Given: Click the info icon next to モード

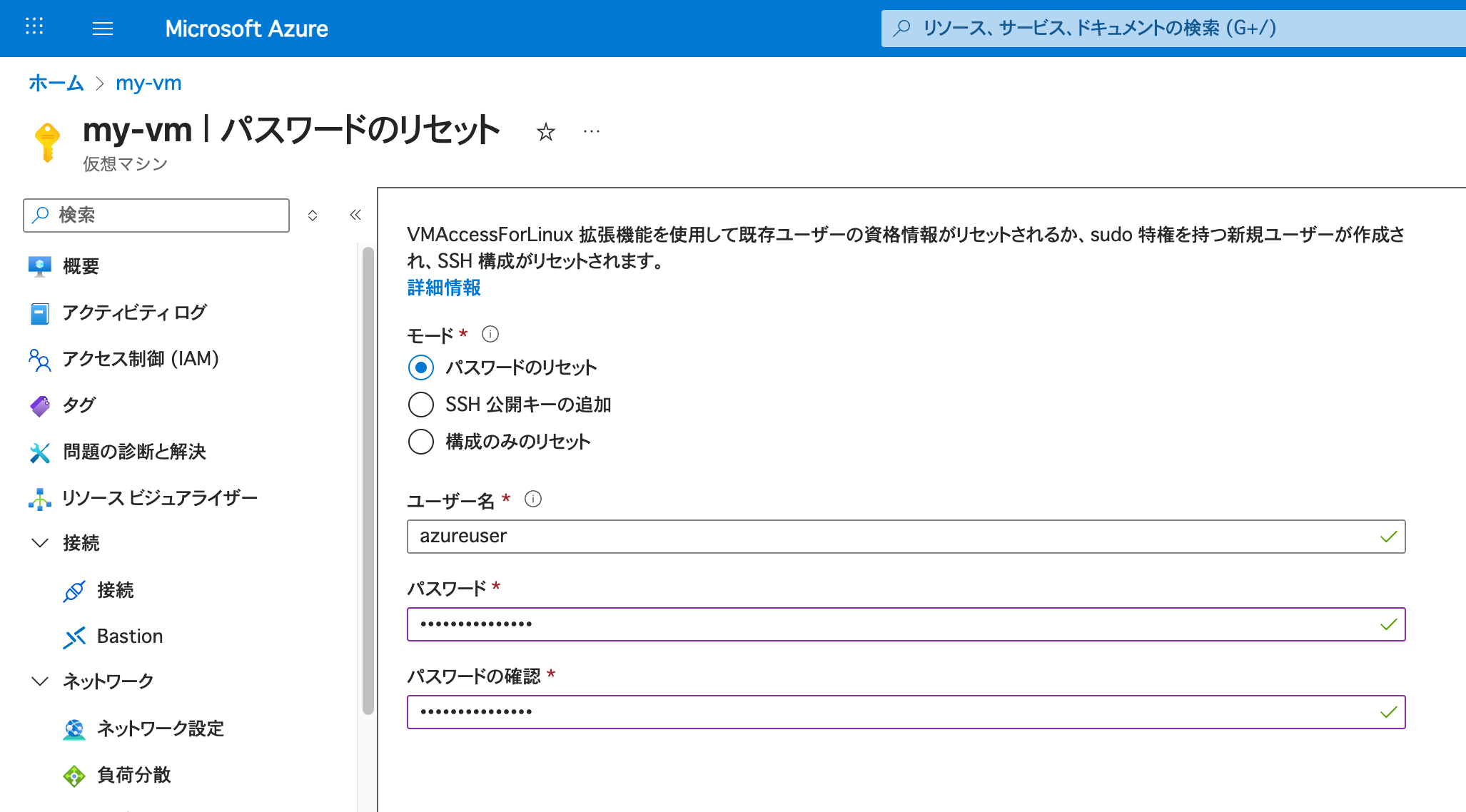Looking at the screenshot, I should [490, 334].
